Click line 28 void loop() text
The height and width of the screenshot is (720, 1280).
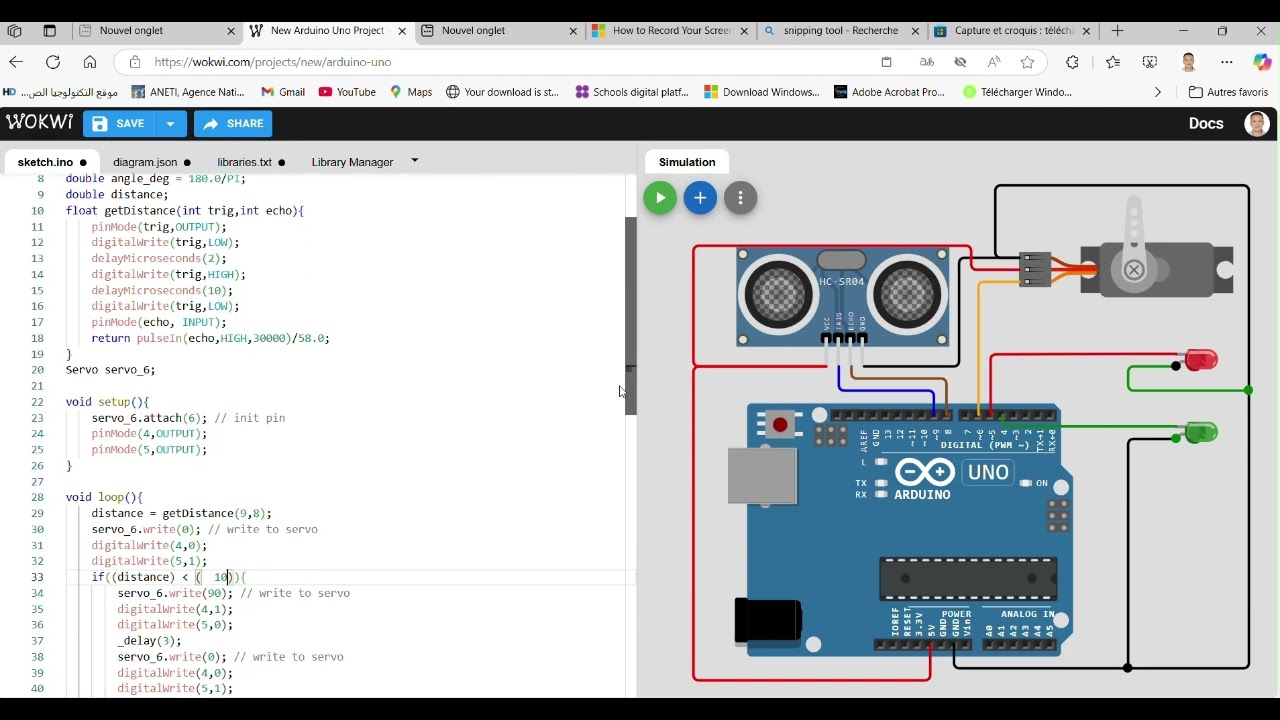click(x=104, y=497)
